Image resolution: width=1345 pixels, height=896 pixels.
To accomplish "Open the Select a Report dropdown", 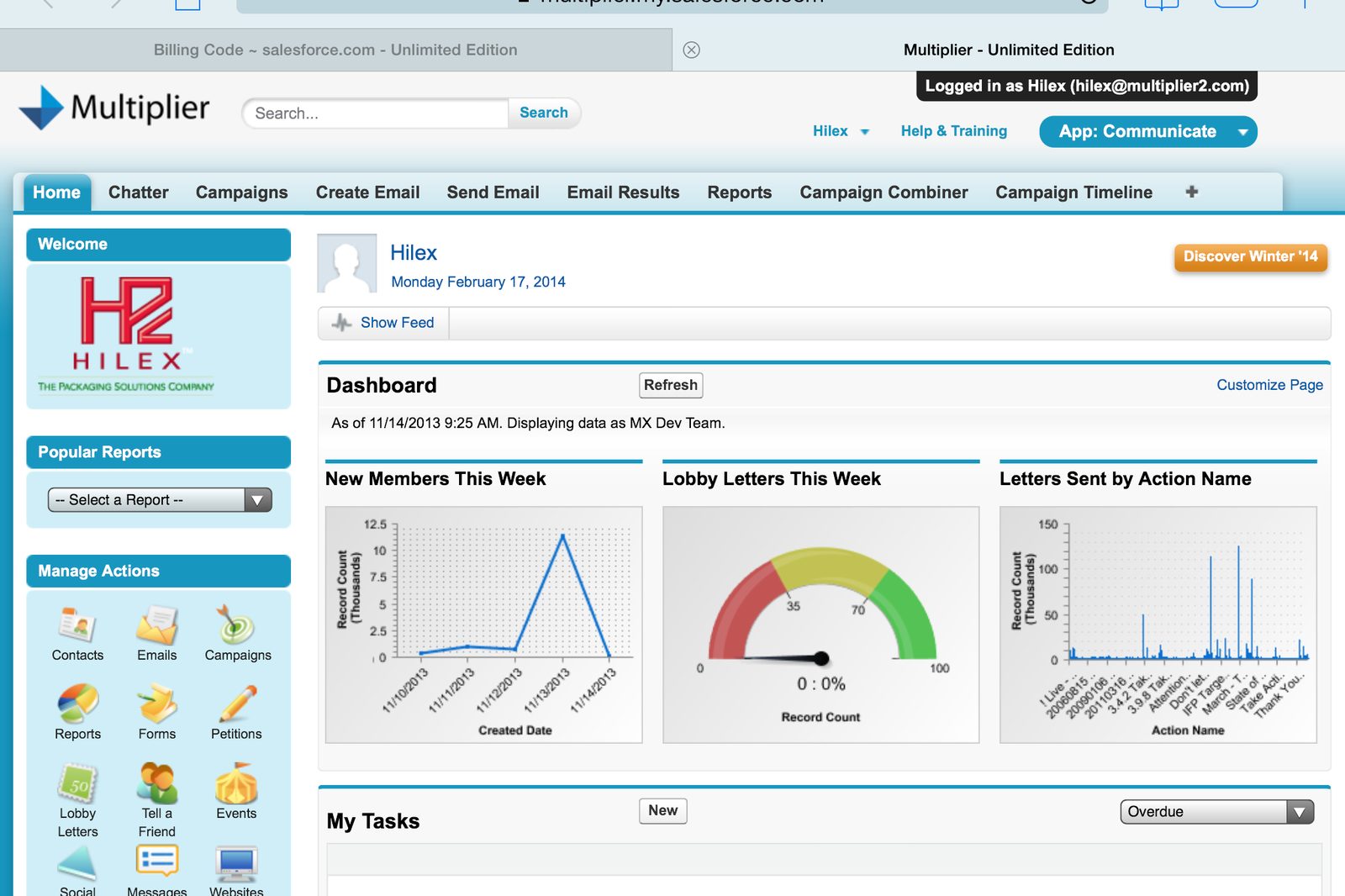I will [160, 500].
